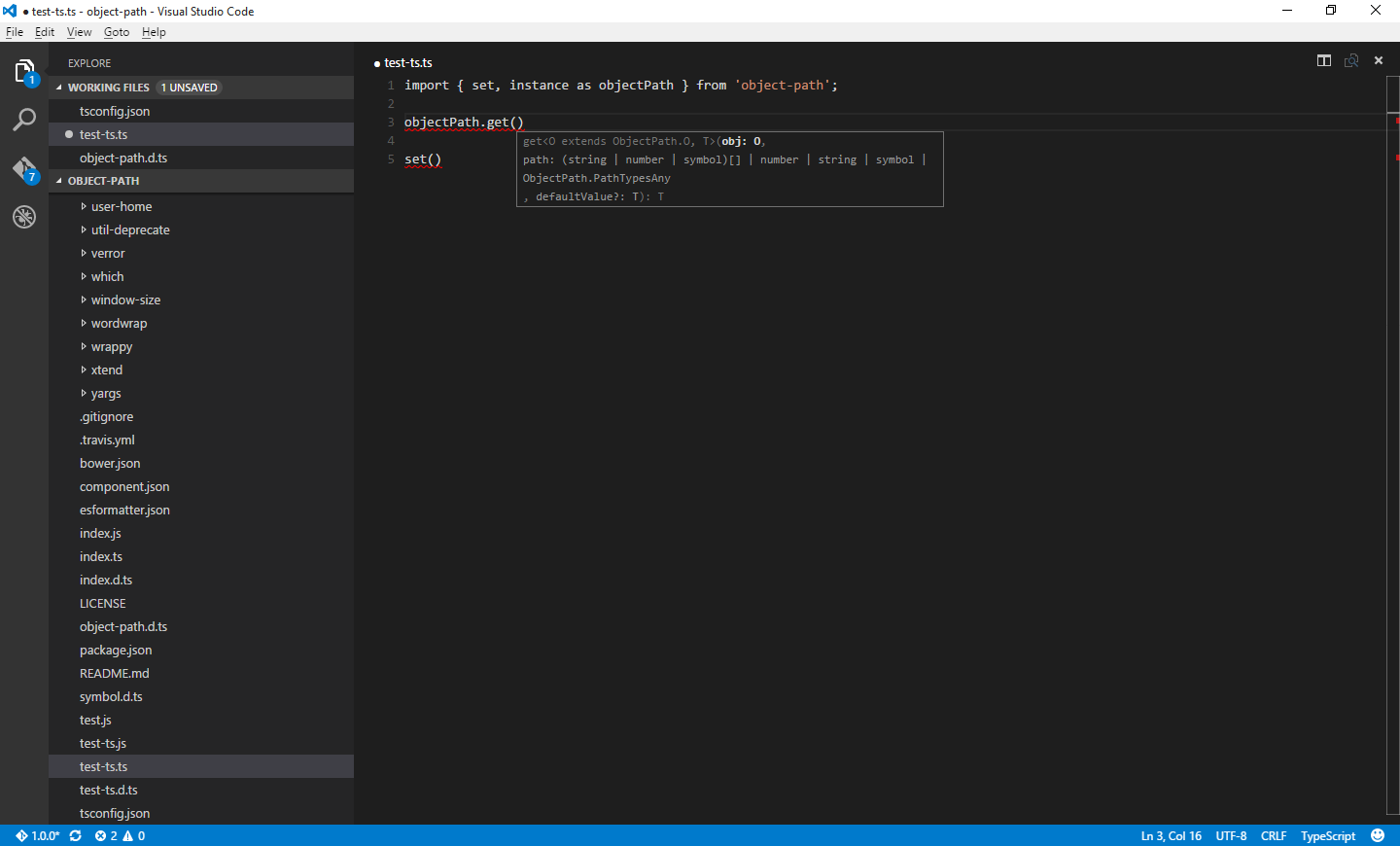Open the .travis.yml file

201,440
